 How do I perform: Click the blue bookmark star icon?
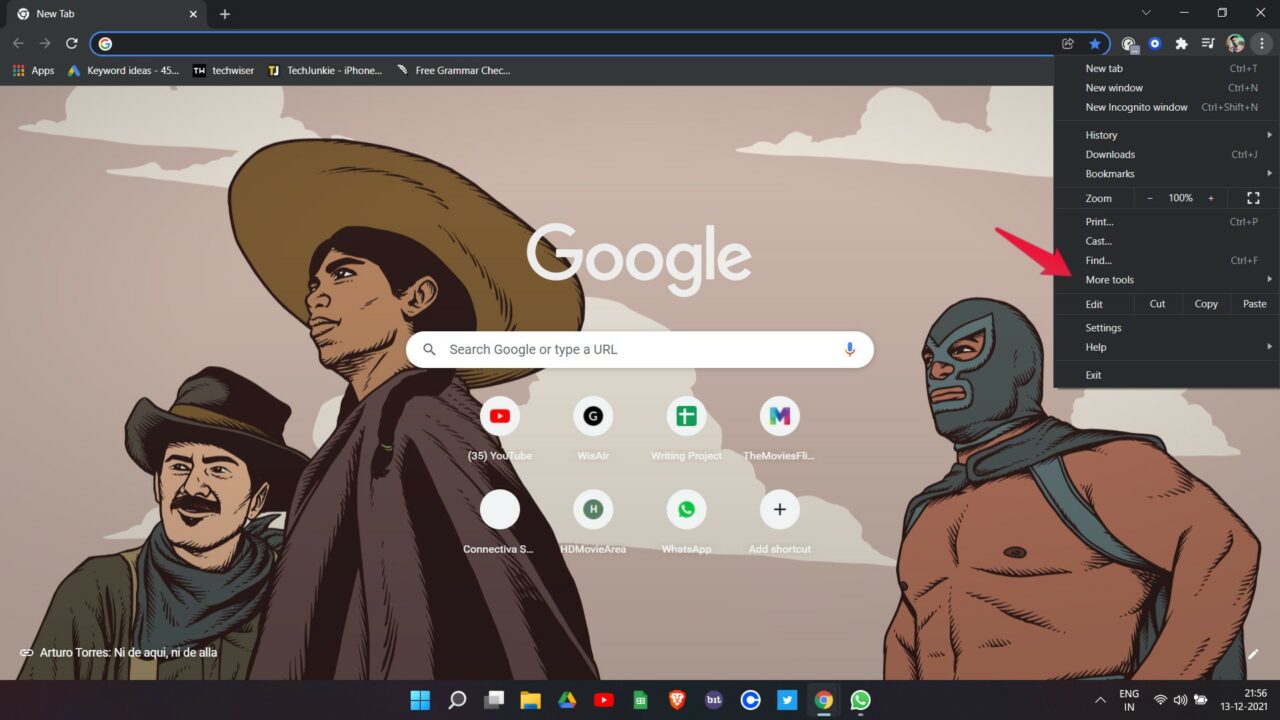point(1095,44)
